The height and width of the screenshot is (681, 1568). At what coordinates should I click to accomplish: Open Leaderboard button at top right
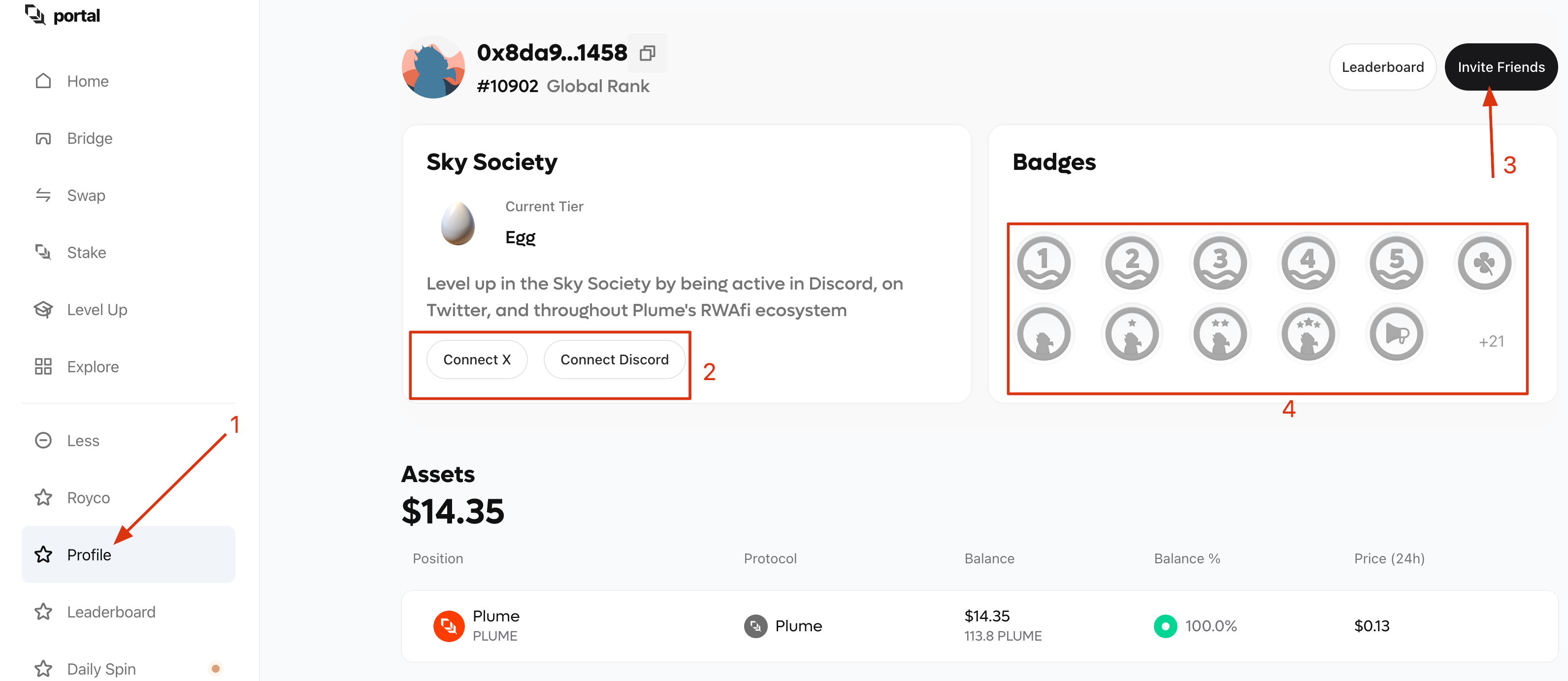(x=1382, y=67)
